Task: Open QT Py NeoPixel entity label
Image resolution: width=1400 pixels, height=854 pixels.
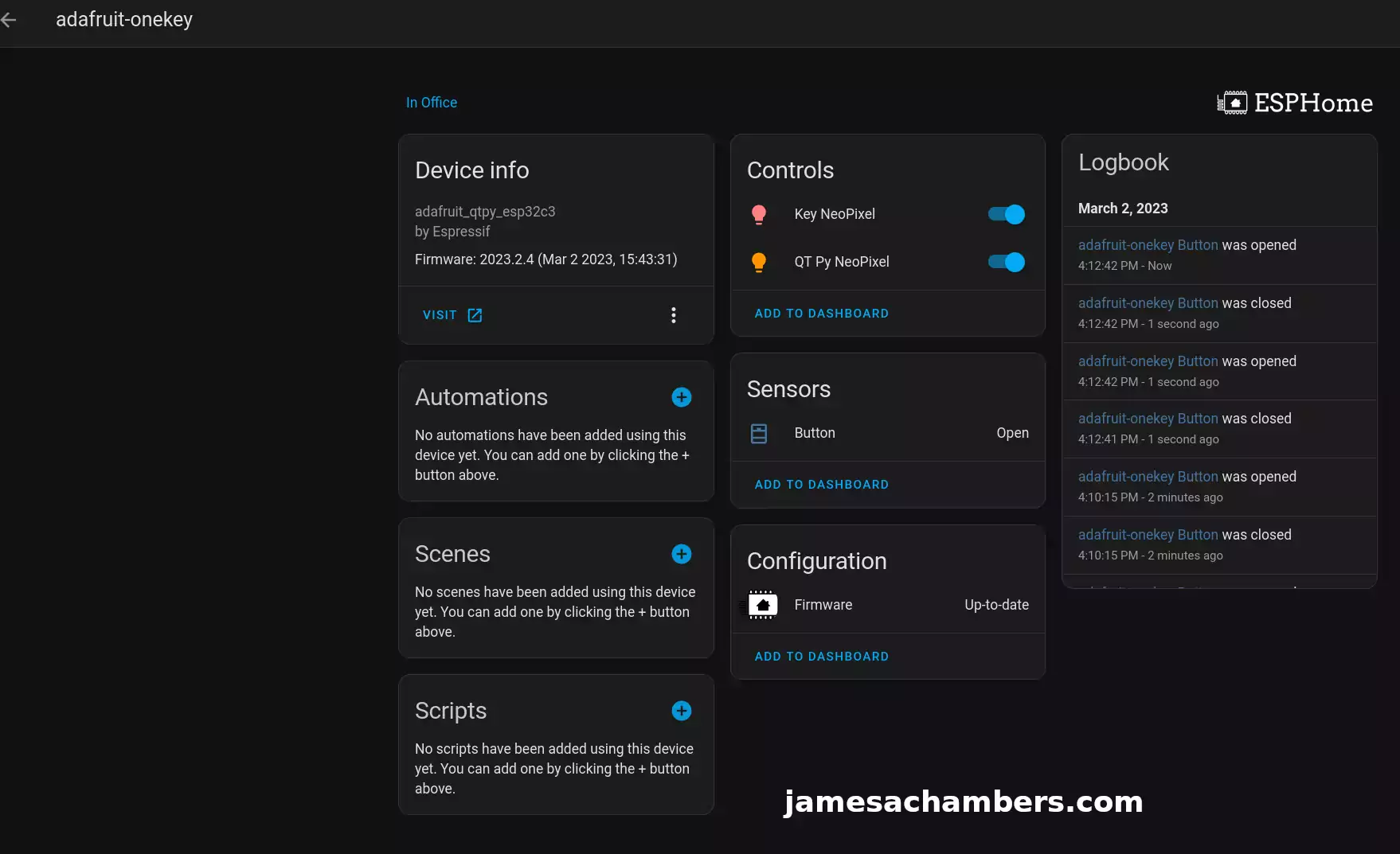Action: coord(842,262)
